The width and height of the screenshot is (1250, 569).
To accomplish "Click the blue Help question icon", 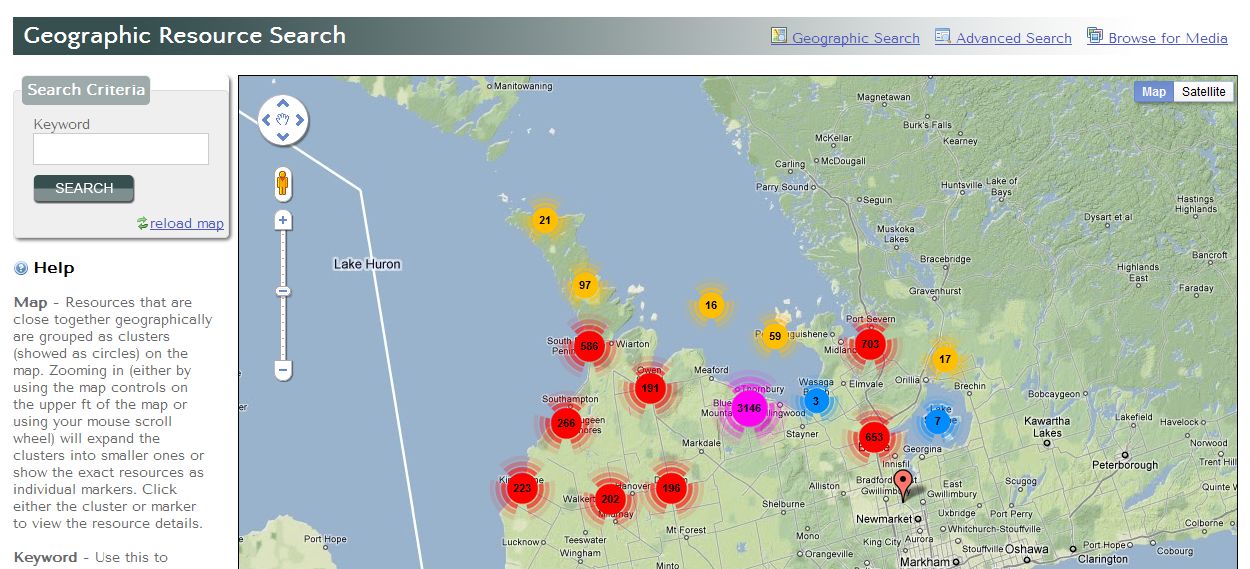I will click(x=21, y=269).
